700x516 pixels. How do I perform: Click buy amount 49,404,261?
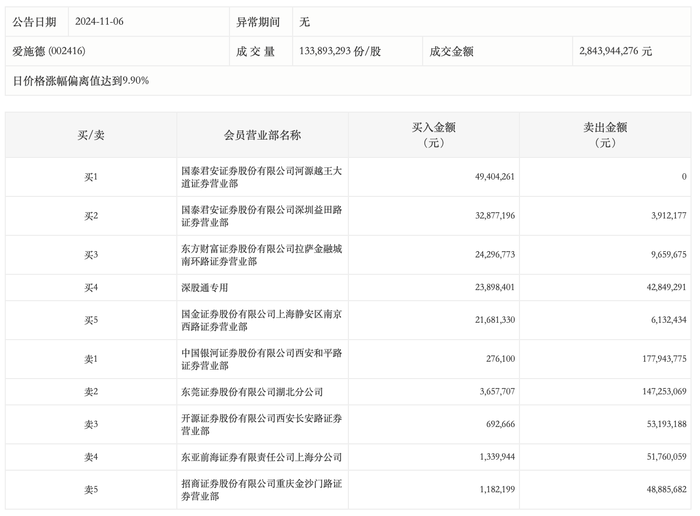pos(495,177)
